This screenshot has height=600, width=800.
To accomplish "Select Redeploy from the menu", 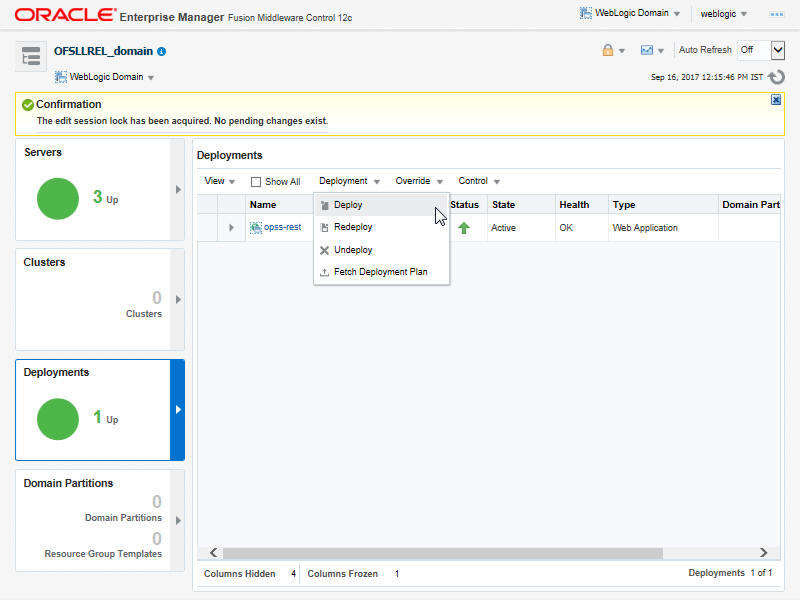I will coord(353,227).
